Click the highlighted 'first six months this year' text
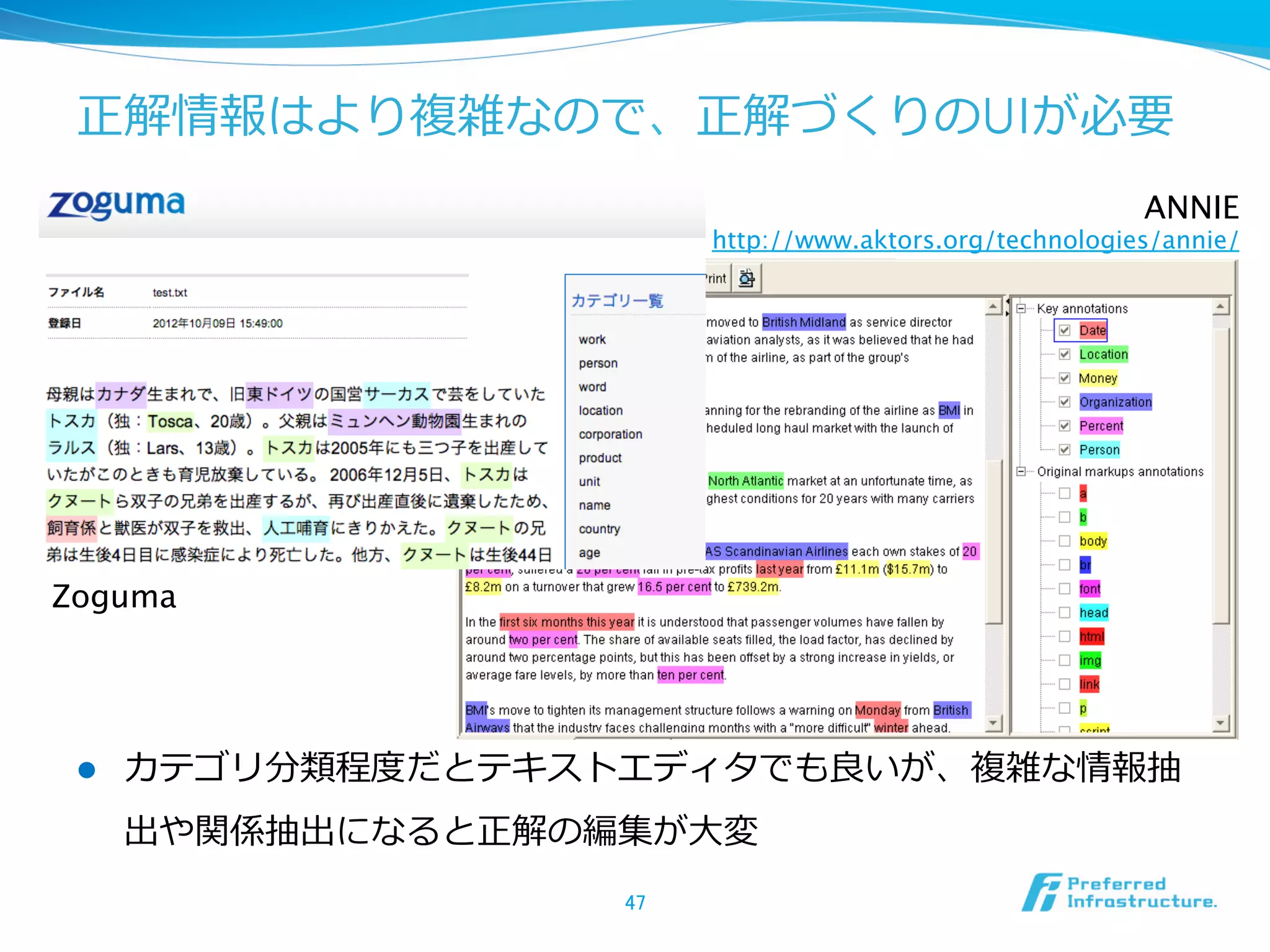This screenshot has height=952, width=1270. (x=567, y=622)
